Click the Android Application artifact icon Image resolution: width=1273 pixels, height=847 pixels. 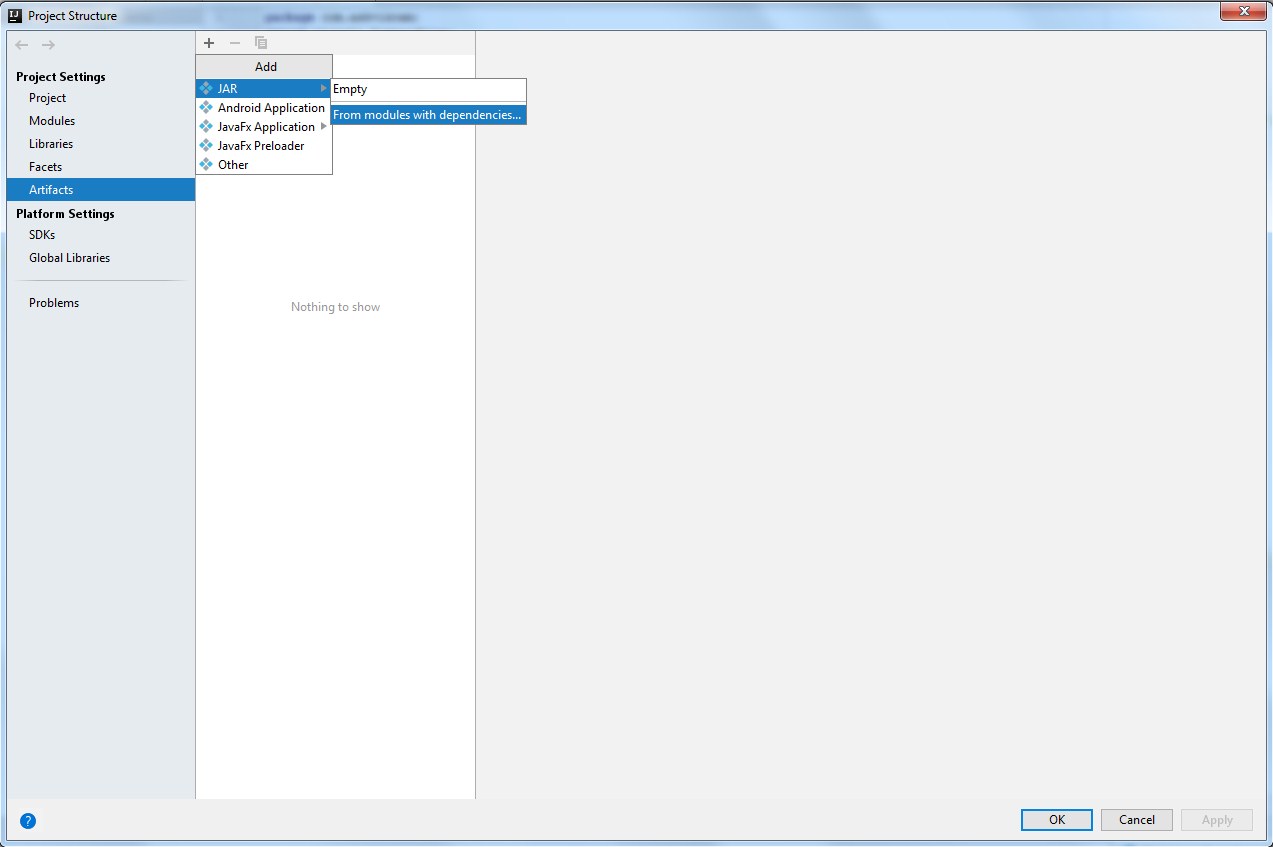pos(206,108)
